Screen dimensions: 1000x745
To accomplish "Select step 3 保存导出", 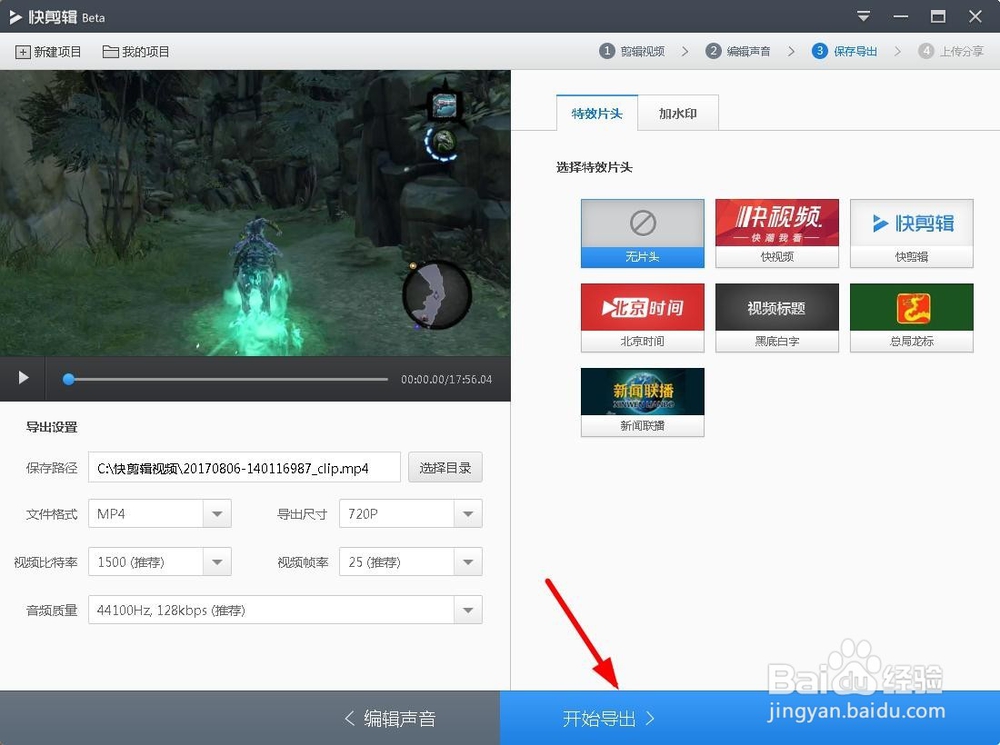I will click(x=844, y=51).
